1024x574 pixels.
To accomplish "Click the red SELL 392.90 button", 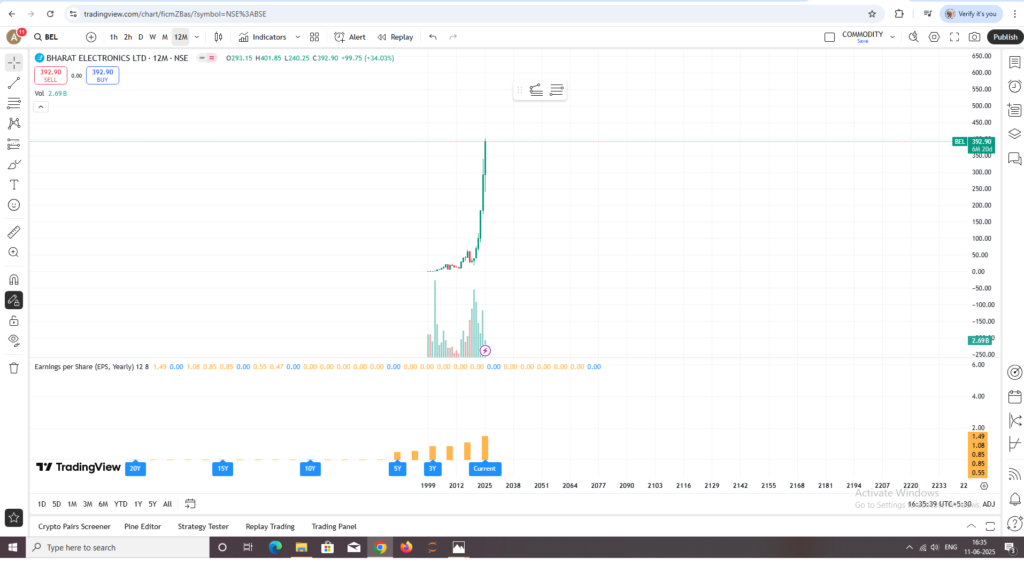I will (x=50, y=76).
